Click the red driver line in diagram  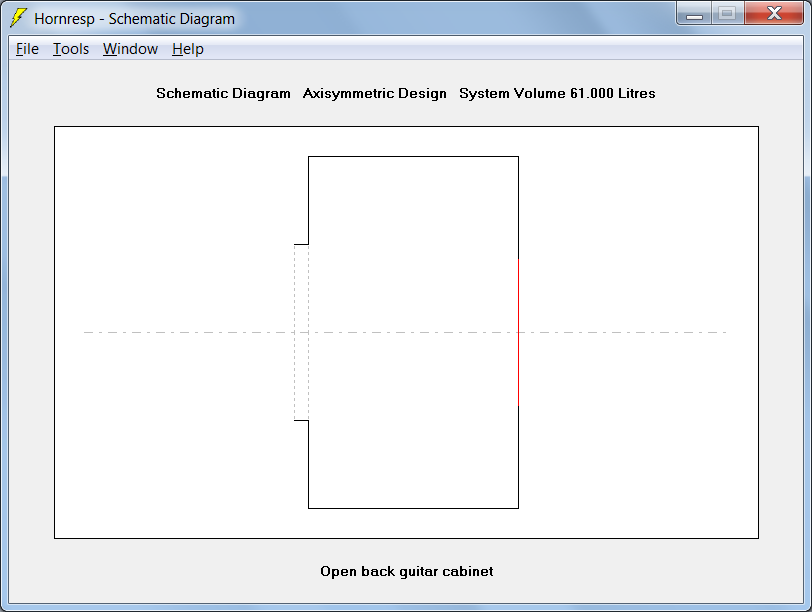point(518,332)
